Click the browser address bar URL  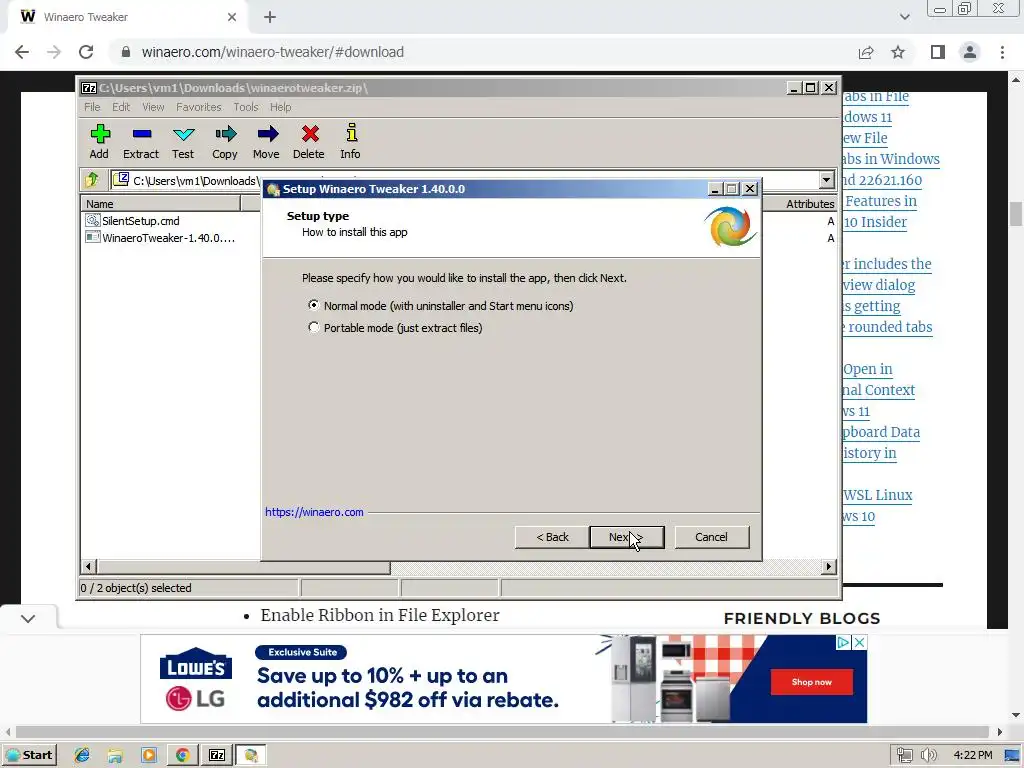coord(272,52)
